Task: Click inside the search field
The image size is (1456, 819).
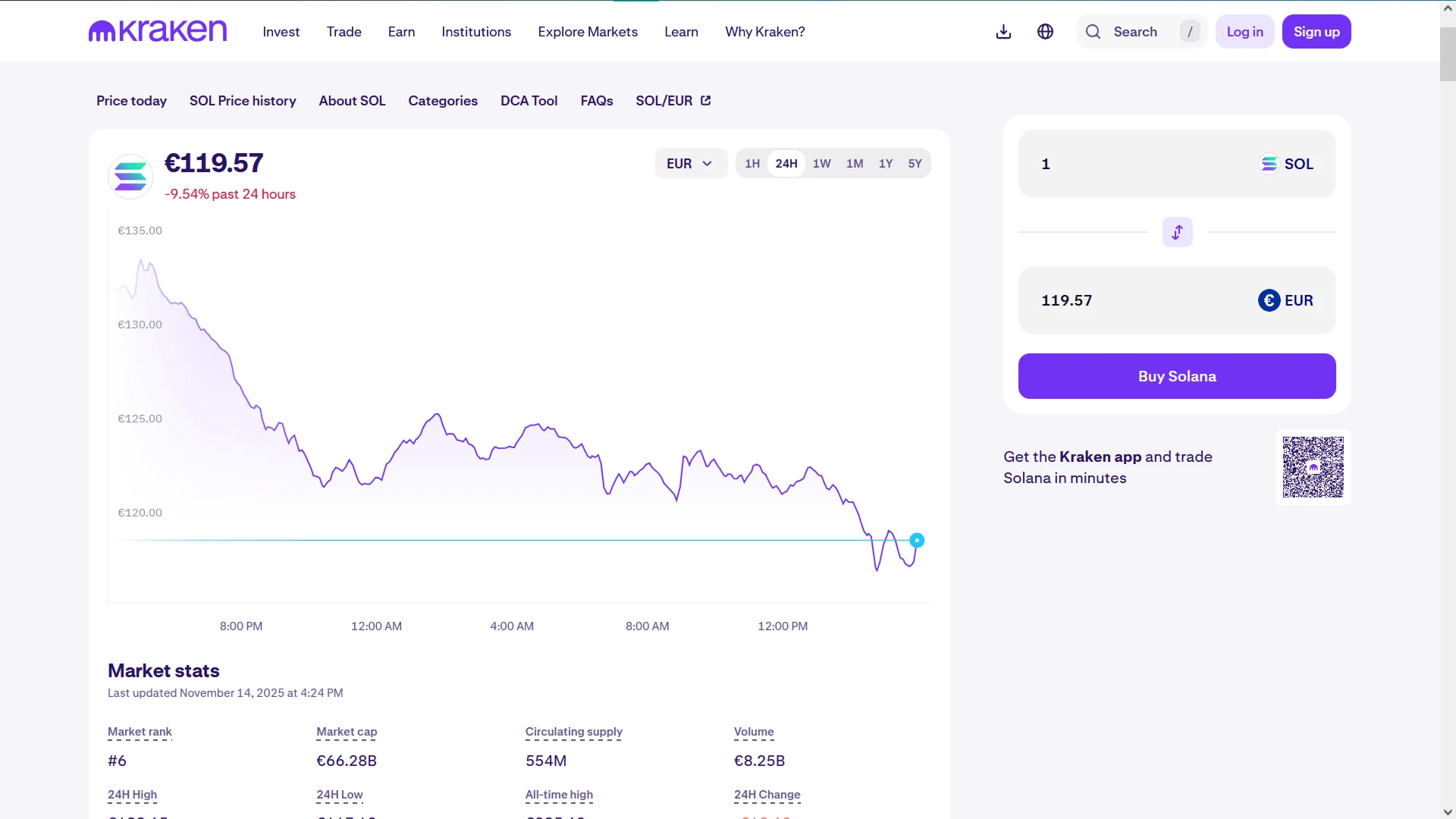Action: click(x=1137, y=32)
